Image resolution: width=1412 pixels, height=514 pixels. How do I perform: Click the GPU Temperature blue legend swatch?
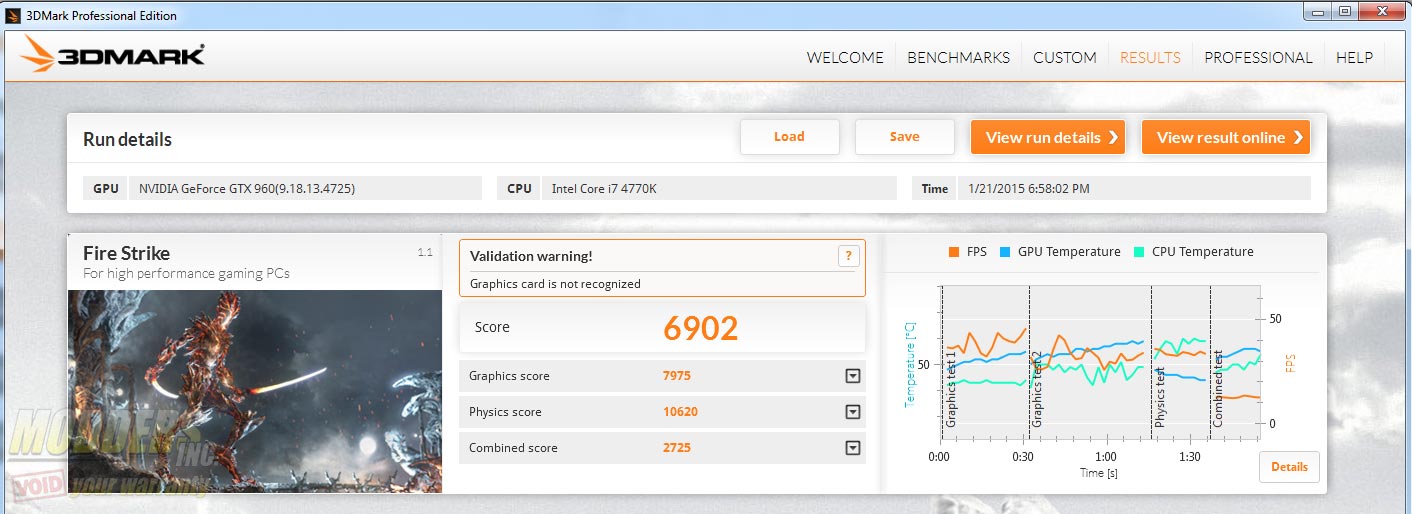pos(1004,252)
